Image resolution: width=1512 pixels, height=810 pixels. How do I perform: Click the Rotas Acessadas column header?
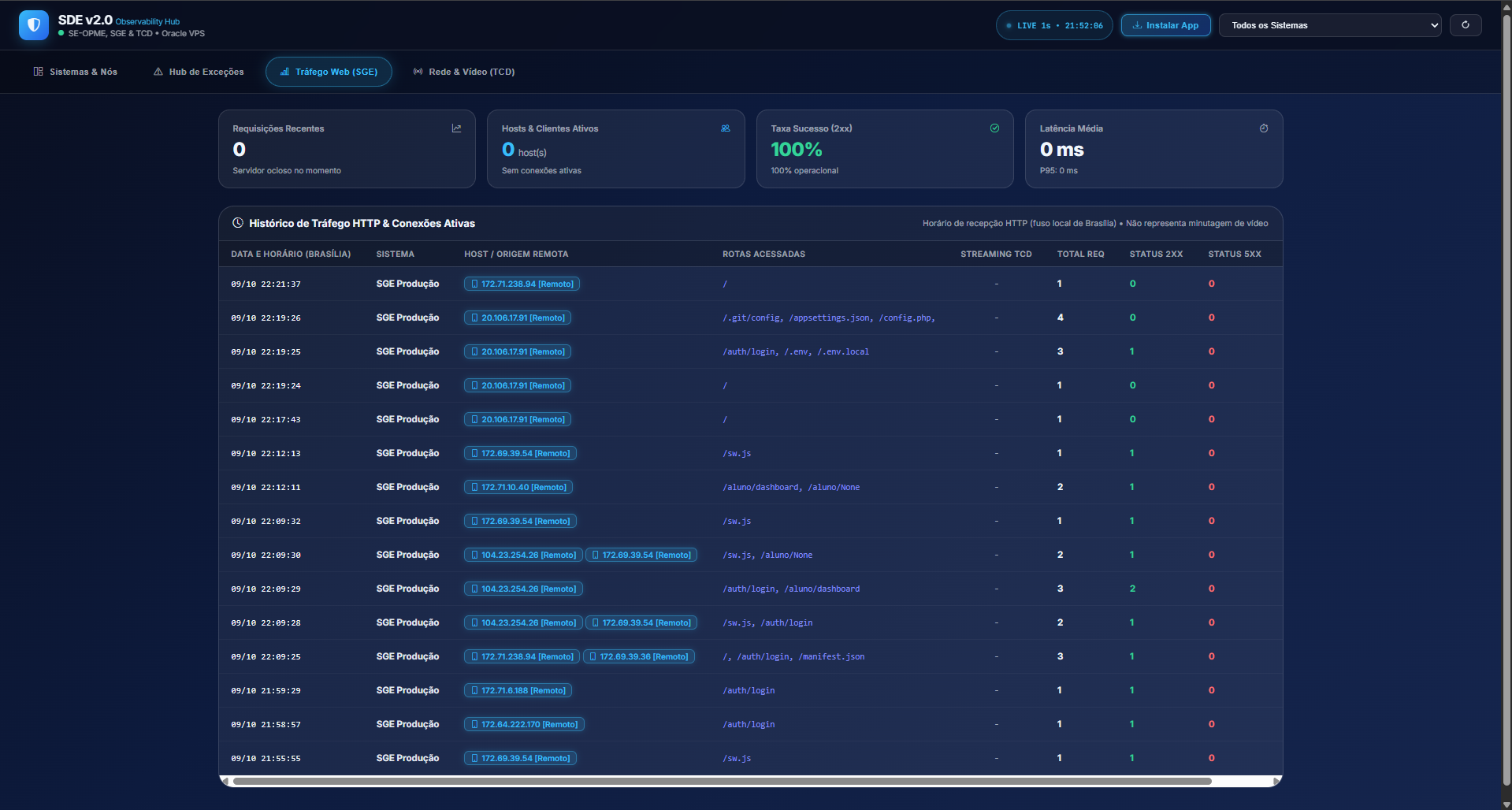tap(763, 254)
